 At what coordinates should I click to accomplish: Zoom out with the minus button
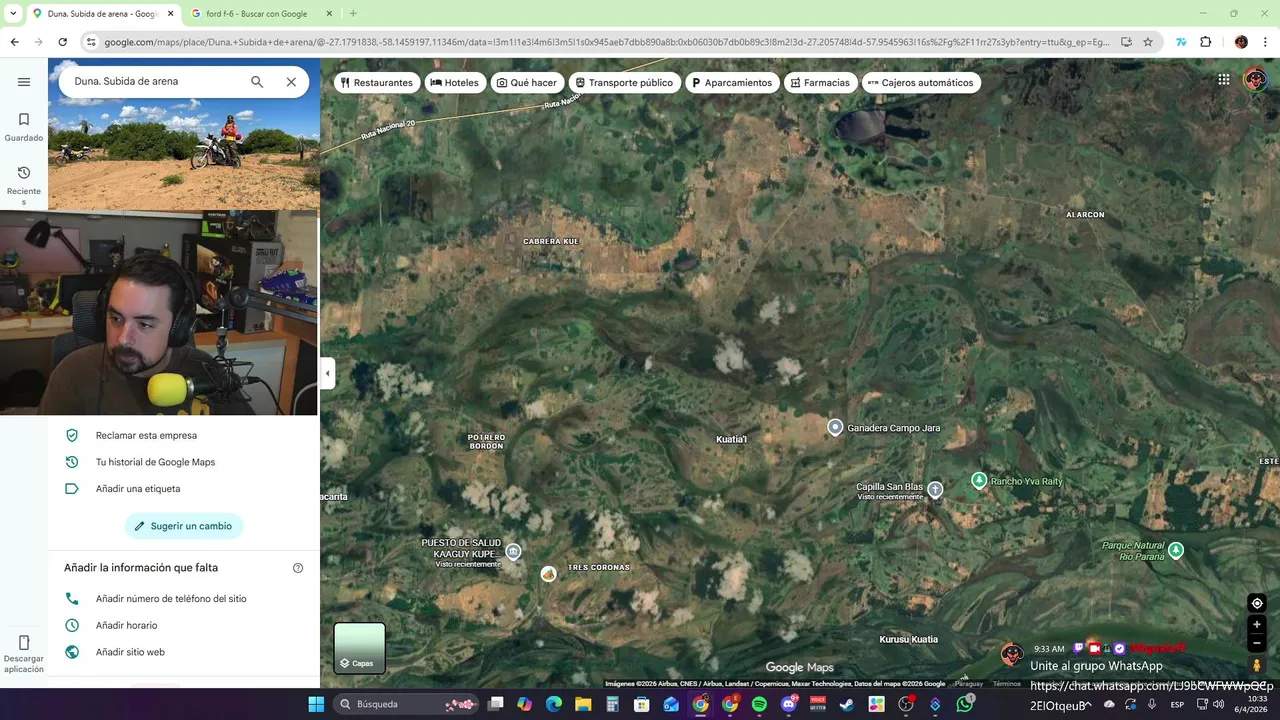1257,643
